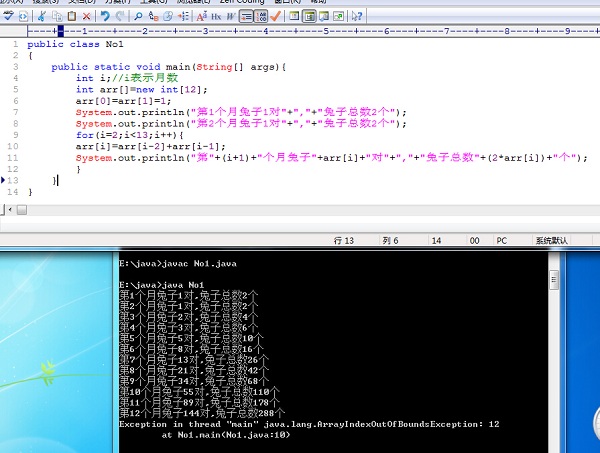The image size is (600, 453).
Task: Click the println line containing "(2*arr[i])"
Action: [x=331, y=158]
